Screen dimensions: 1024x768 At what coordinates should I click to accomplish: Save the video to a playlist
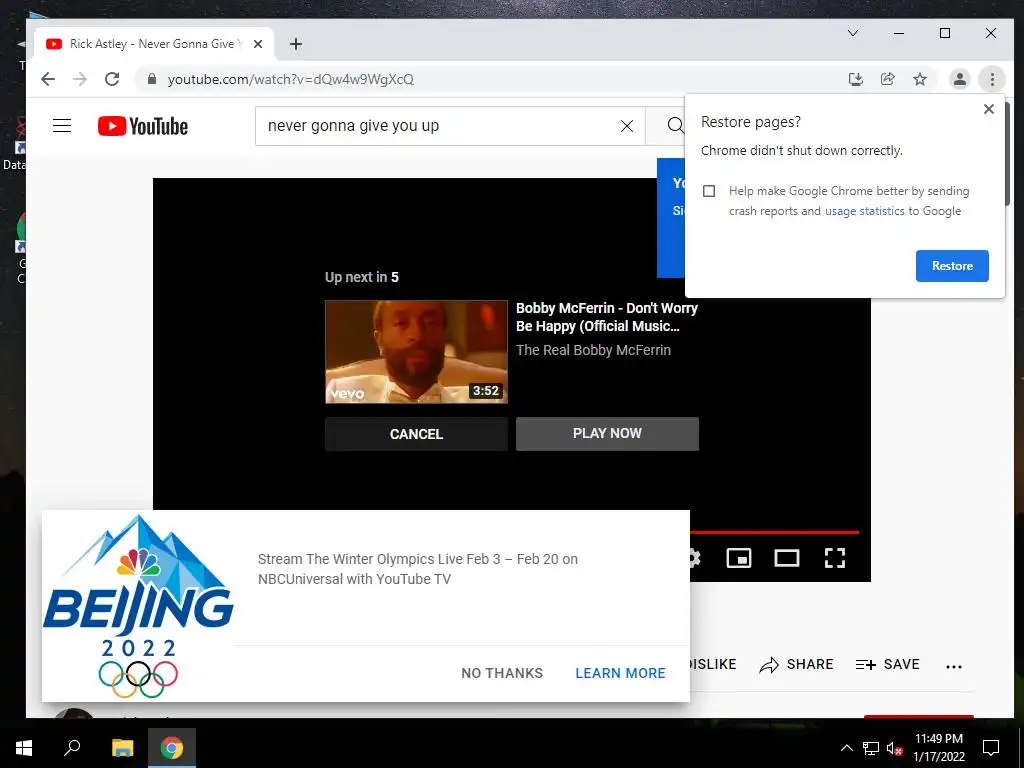pos(888,665)
